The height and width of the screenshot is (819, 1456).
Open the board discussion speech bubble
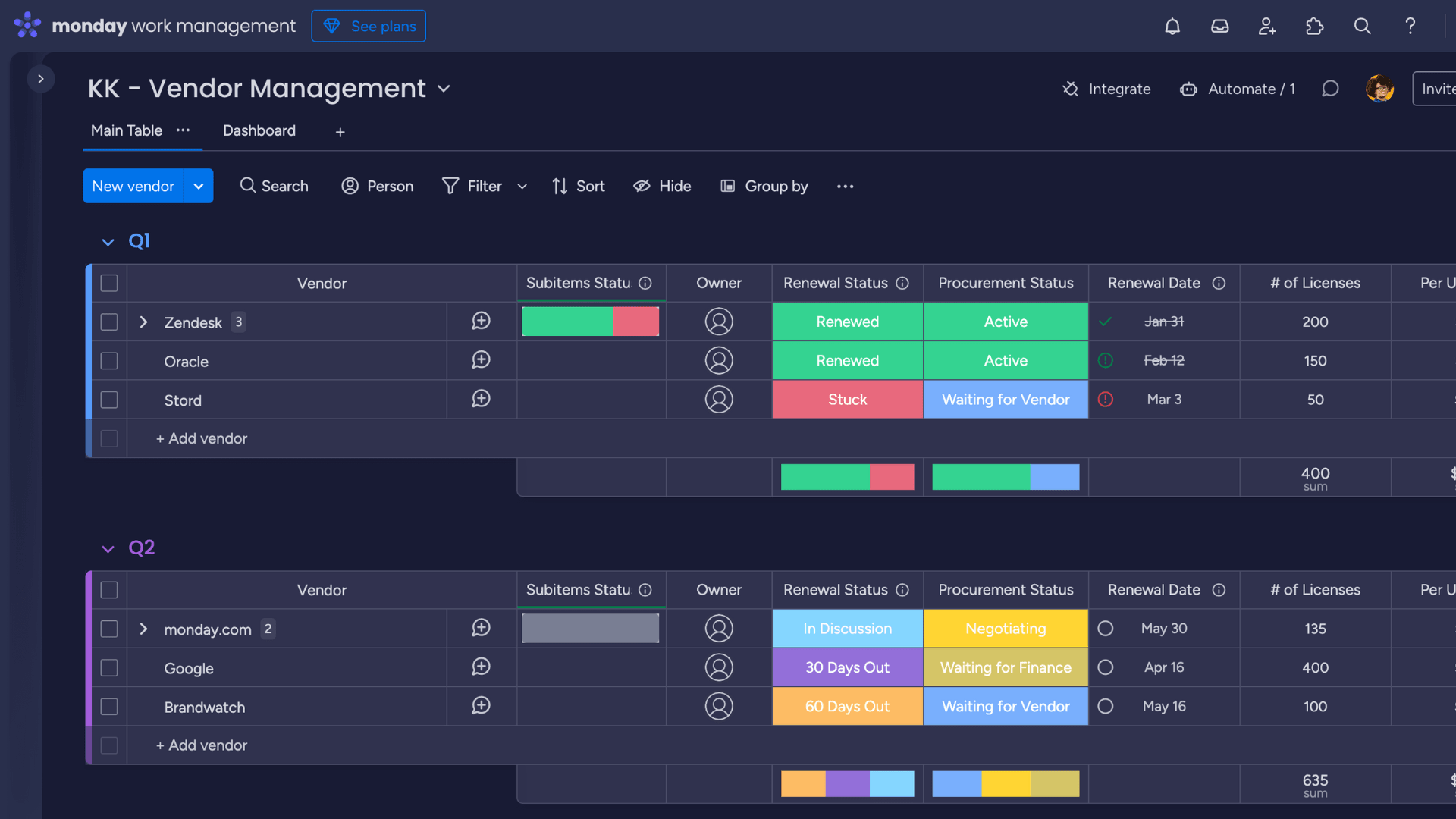(x=1330, y=89)
